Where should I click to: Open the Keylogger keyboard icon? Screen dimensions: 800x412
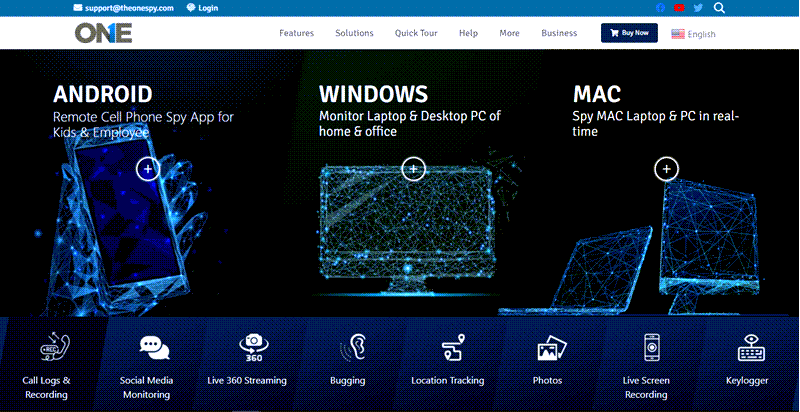(751, 348)
